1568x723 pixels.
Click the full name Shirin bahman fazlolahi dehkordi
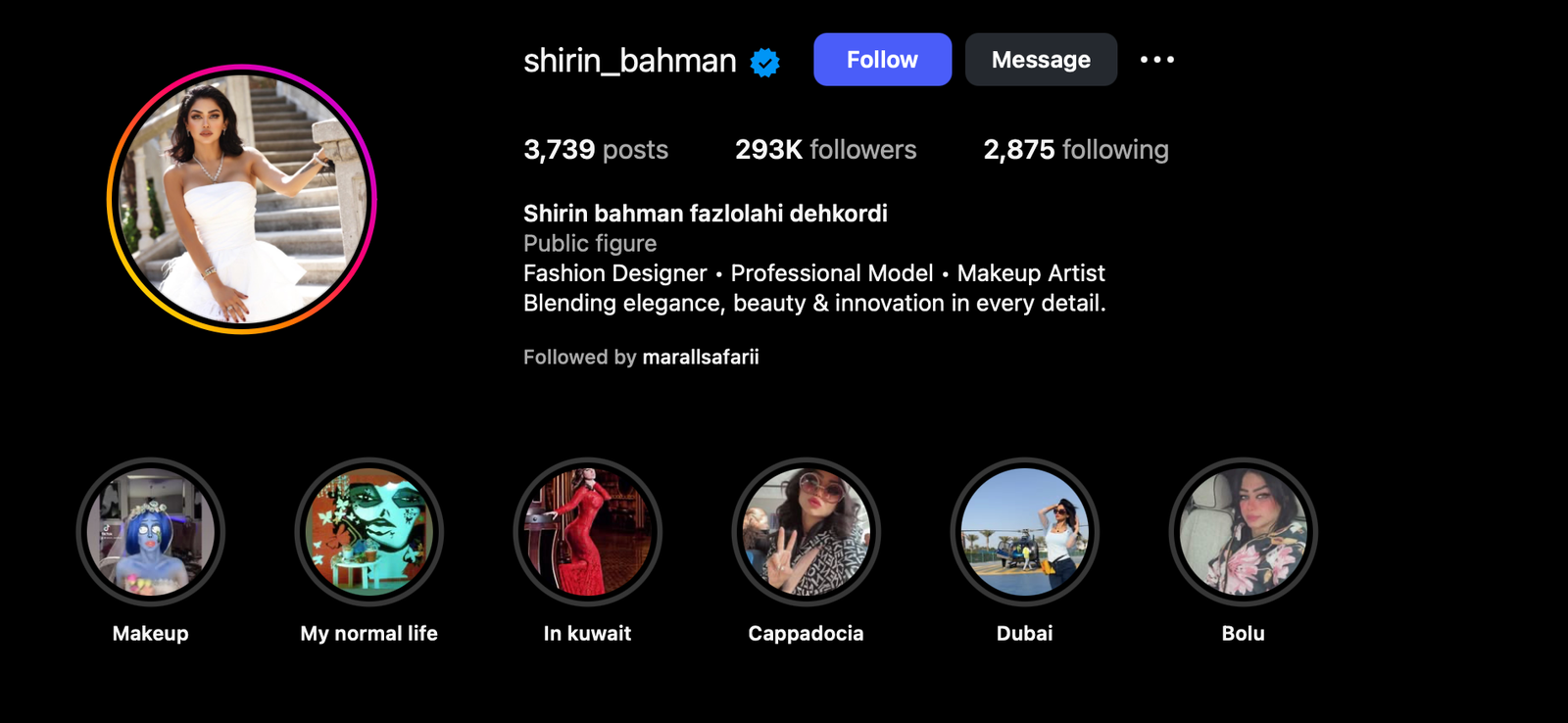pos(705,214)
